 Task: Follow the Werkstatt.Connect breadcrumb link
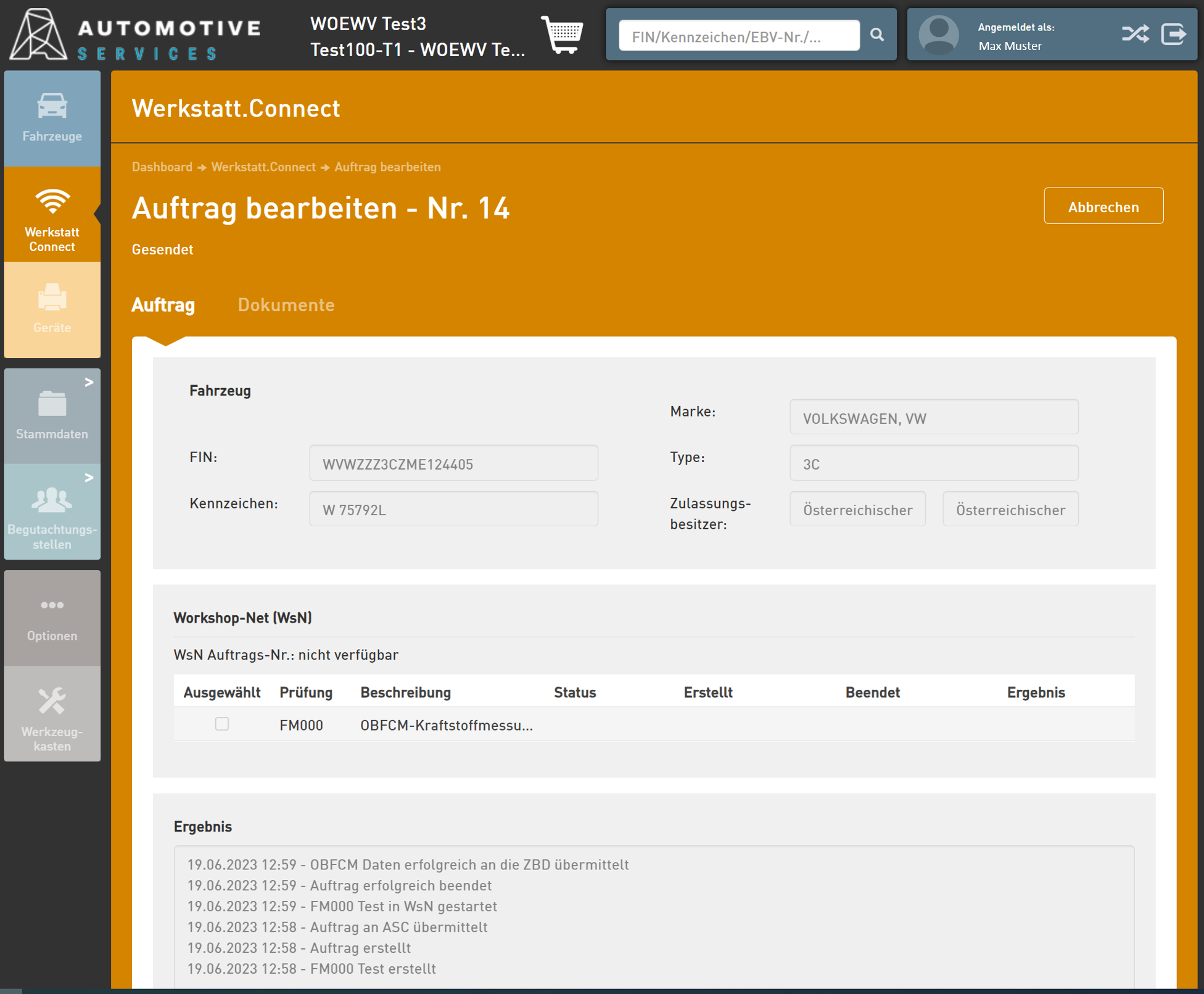tap(263, 167)
